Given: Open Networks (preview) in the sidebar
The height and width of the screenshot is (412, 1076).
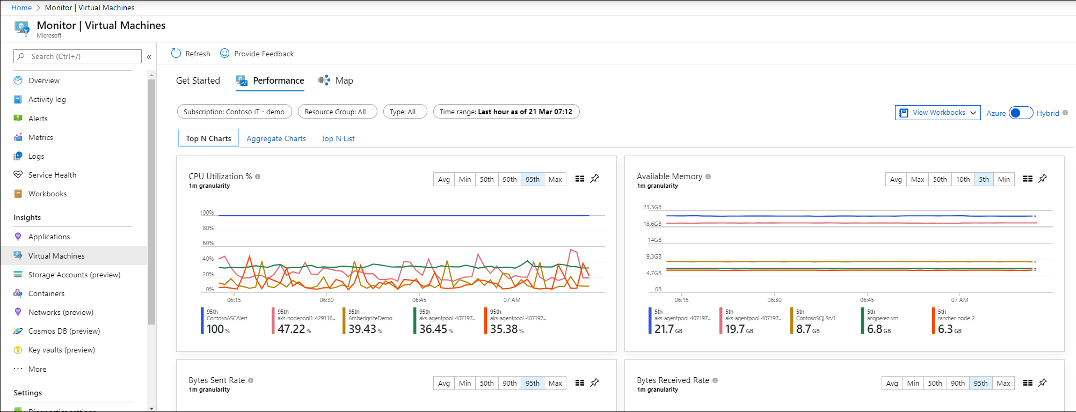Looking at the screenshot, I should coord(60,312).
